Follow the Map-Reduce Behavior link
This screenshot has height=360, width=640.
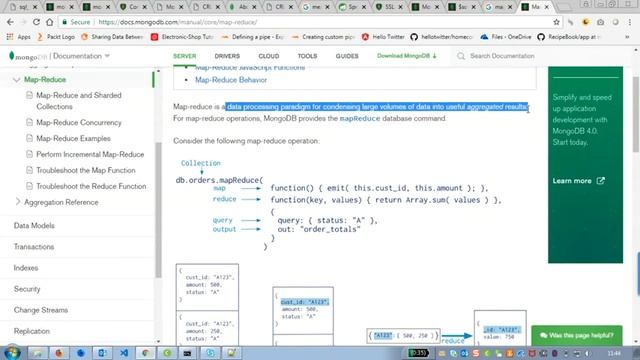231,80
